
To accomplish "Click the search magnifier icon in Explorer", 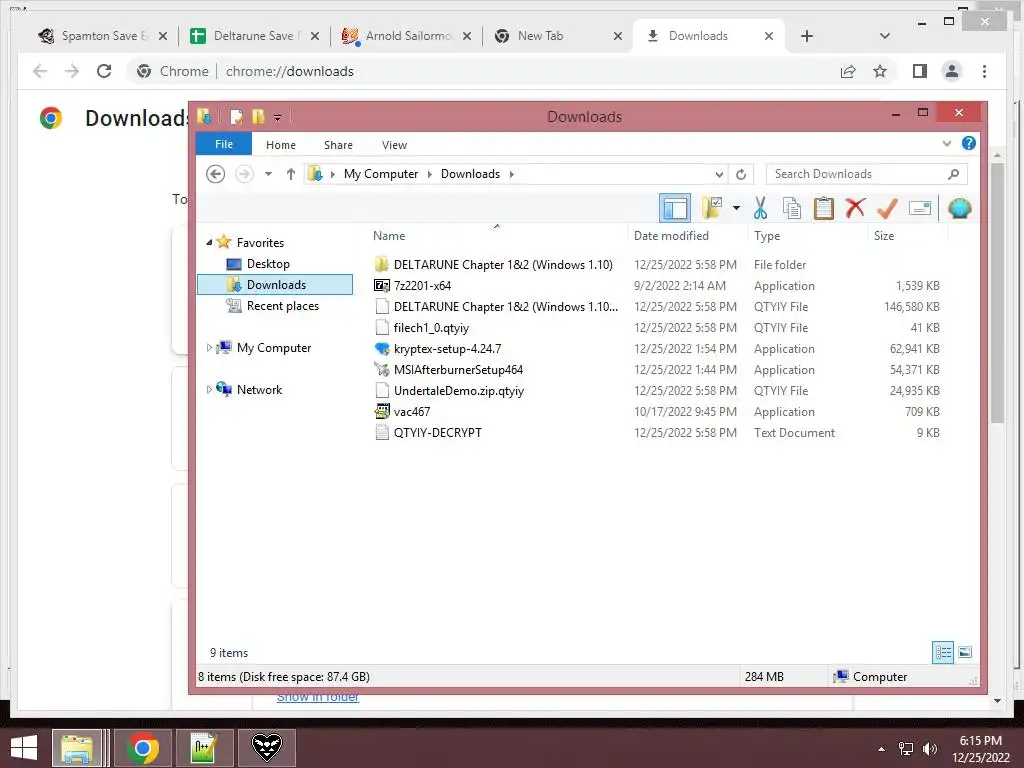I will [953, 174].
